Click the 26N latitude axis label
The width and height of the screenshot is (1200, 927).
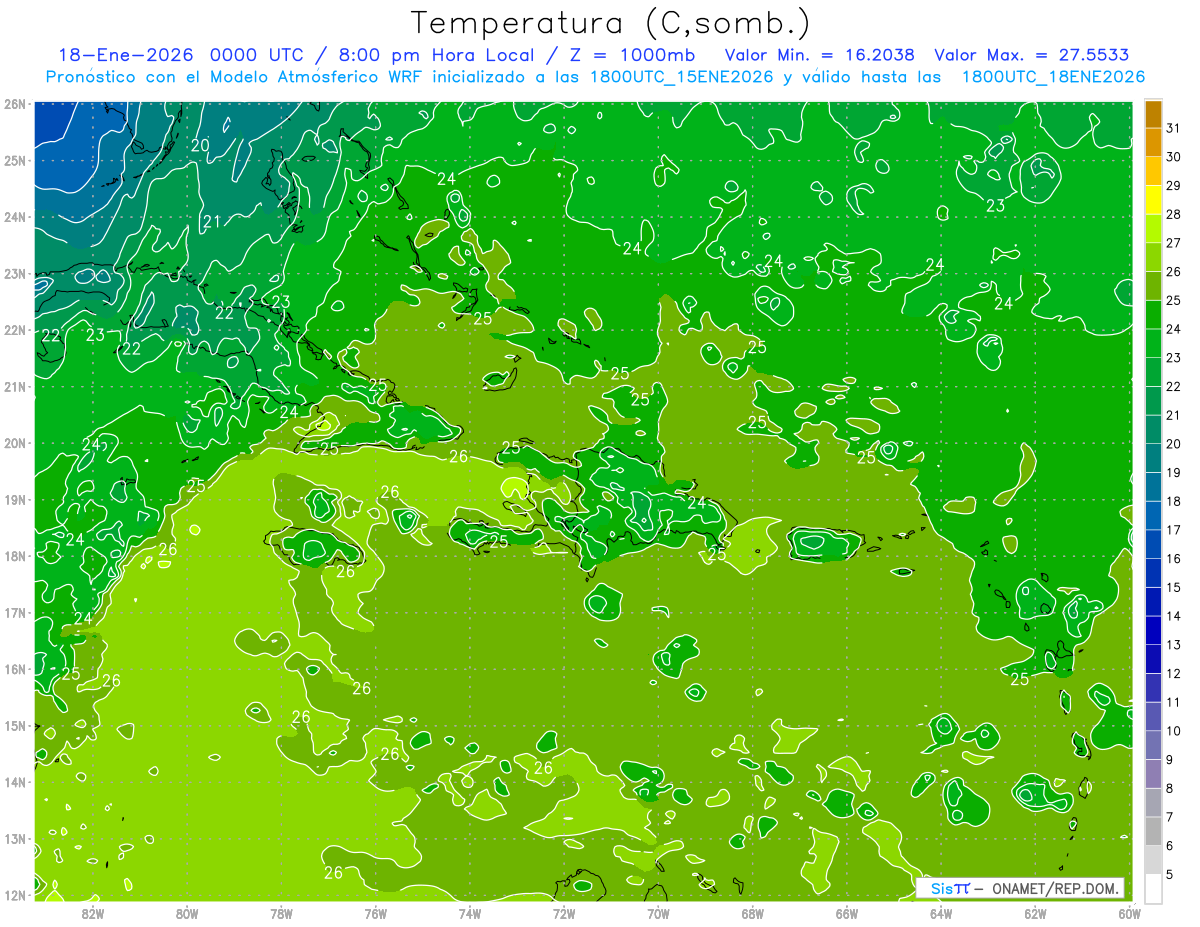click(x=14, y=104)
